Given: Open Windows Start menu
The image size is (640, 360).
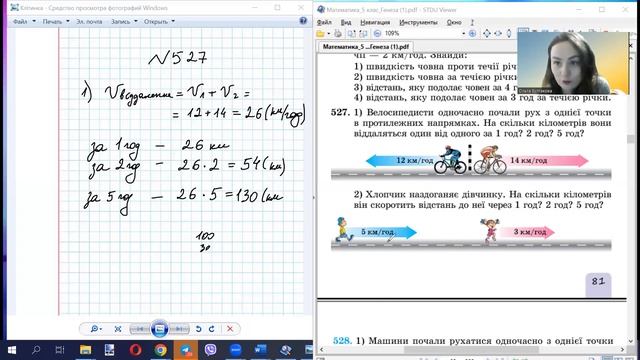Looking at the screenshot, I should point(11,350).
